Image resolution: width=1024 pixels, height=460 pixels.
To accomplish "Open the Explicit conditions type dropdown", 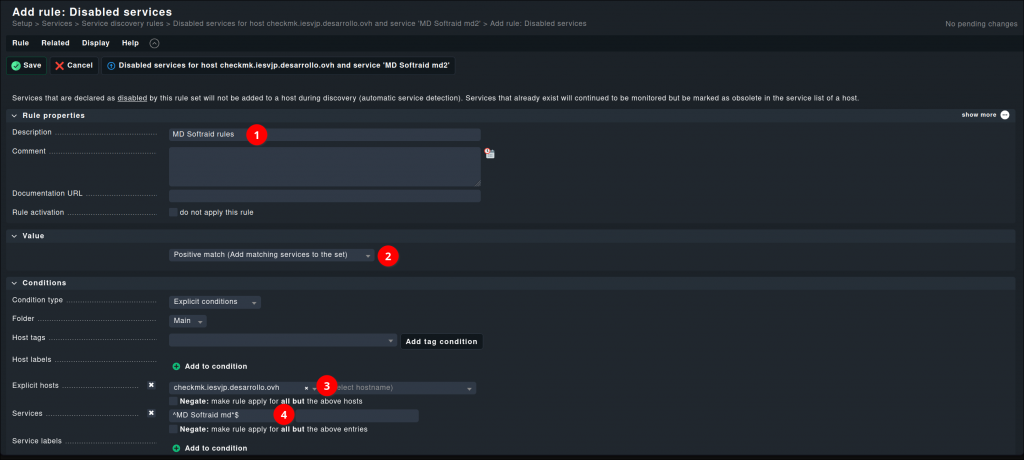I will [x=214, y=301].
